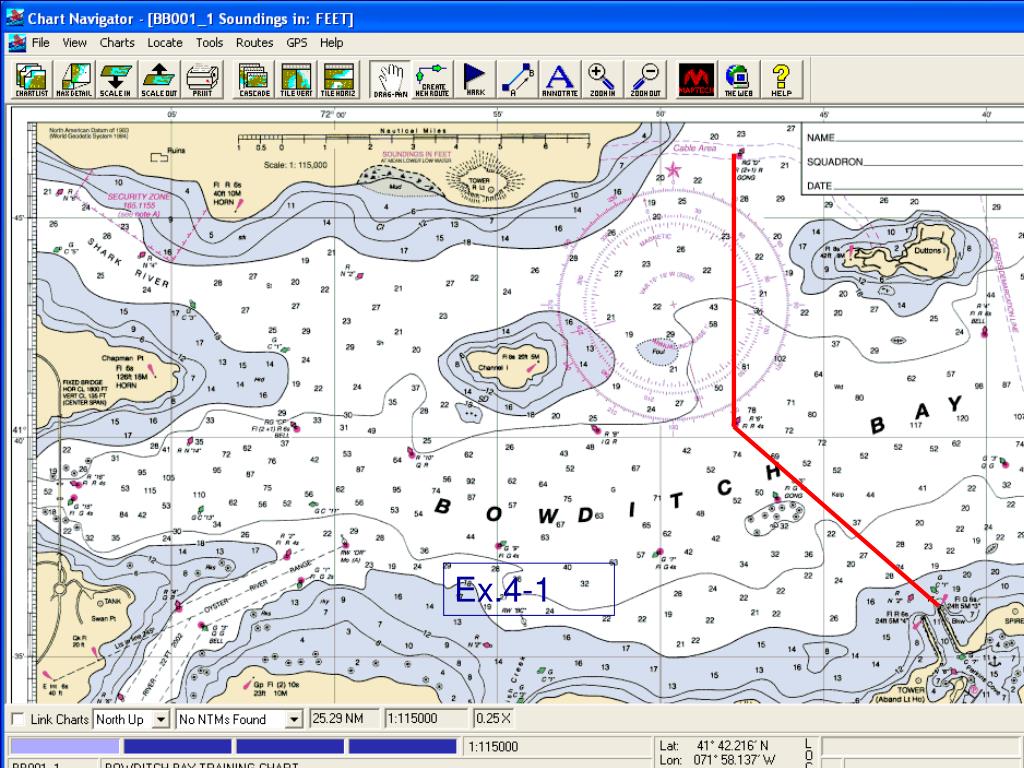Open the Chart List tool
1024x768 pixels.
[x=32, y=80]
